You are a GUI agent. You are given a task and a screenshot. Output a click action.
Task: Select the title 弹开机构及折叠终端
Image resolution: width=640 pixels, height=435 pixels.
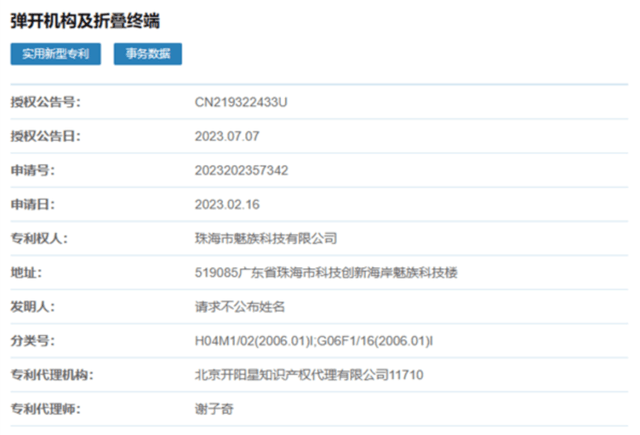coord(85,21)
